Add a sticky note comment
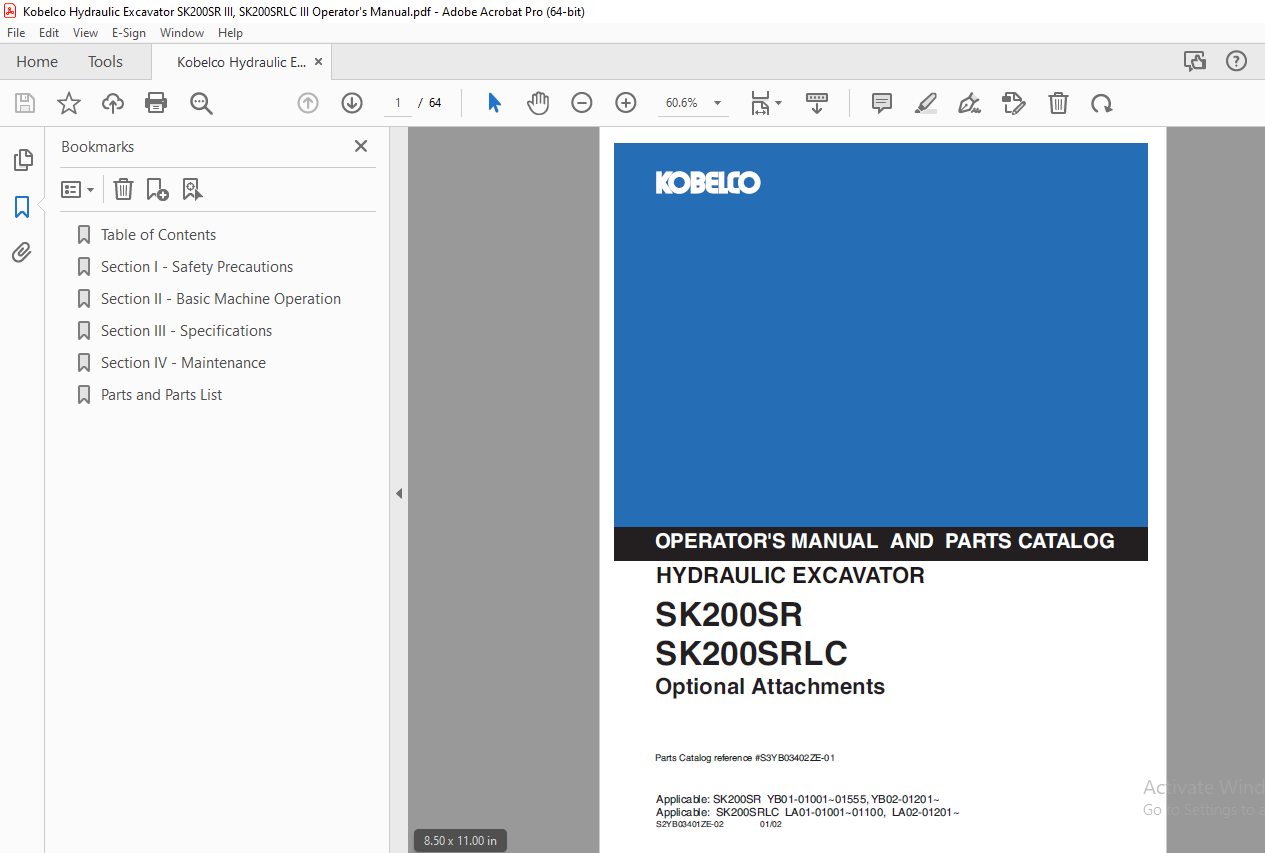The width and height of the screenshot is (1265, 853). click(x=882, y=103)
